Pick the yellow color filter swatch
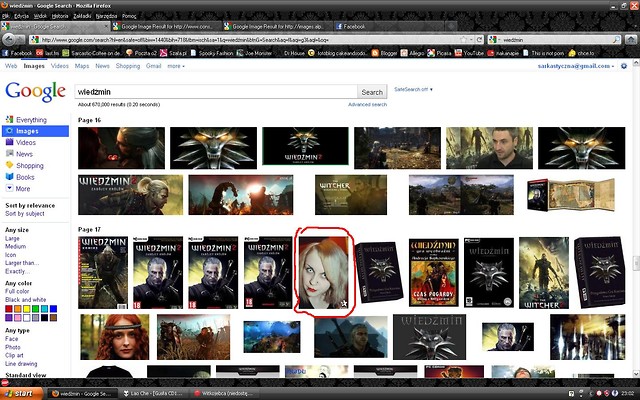Screen dimensions: 640x400 point(27,309)
